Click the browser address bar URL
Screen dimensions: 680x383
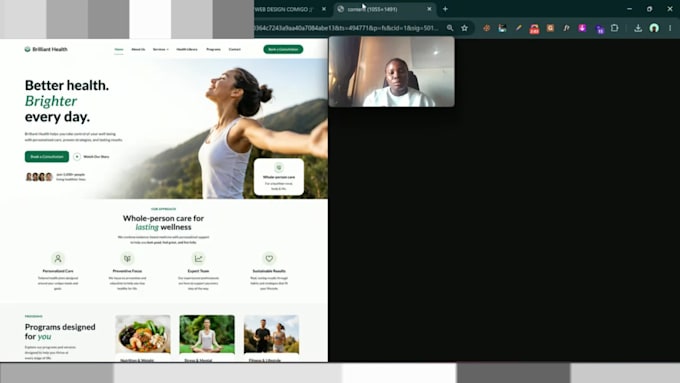click(347, 28)
